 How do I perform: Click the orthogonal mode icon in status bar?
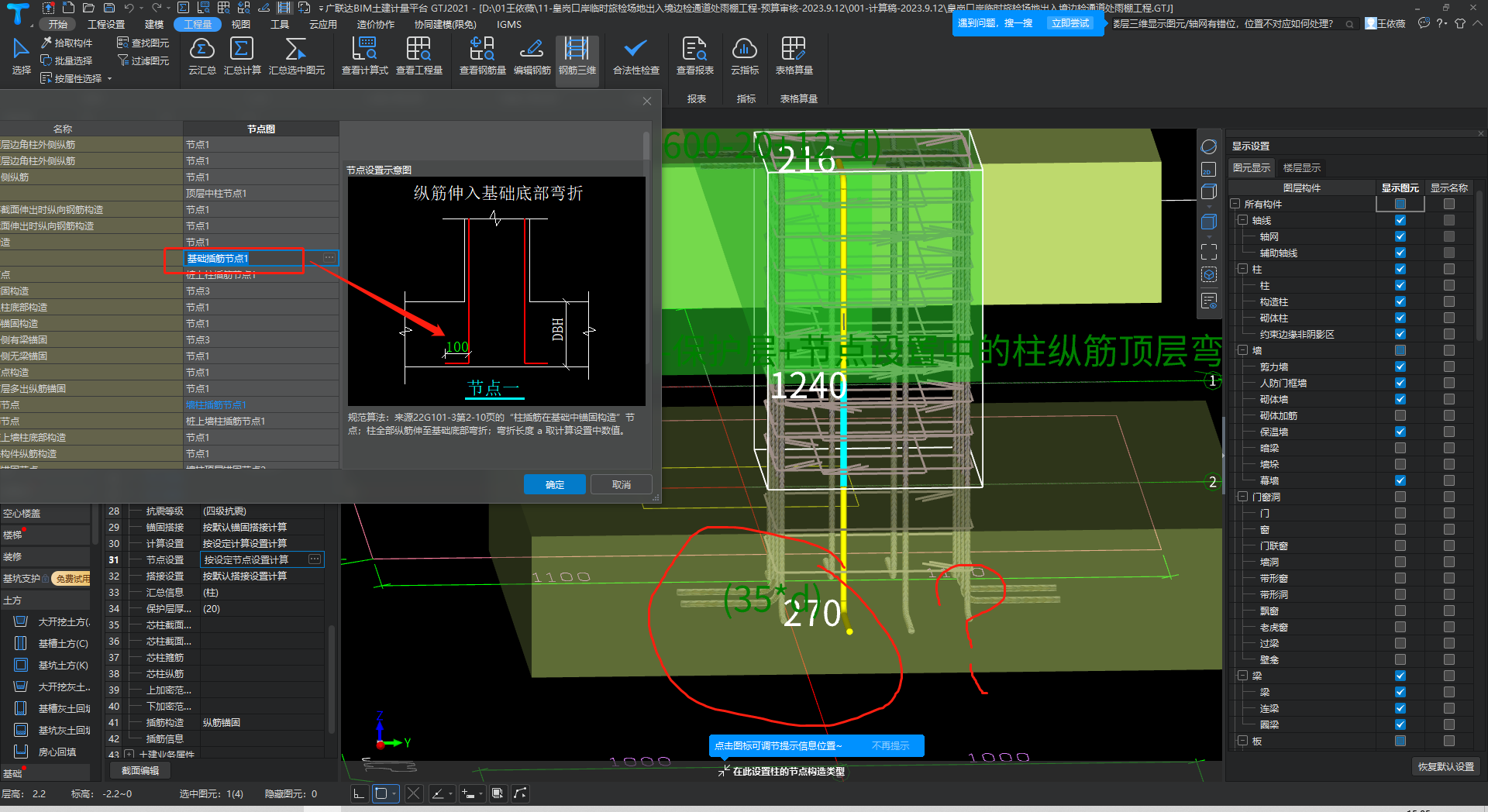[358, 793]
